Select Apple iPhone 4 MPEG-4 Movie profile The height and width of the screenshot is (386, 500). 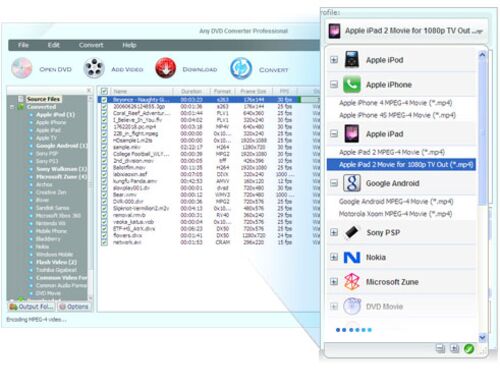[396, 103]
